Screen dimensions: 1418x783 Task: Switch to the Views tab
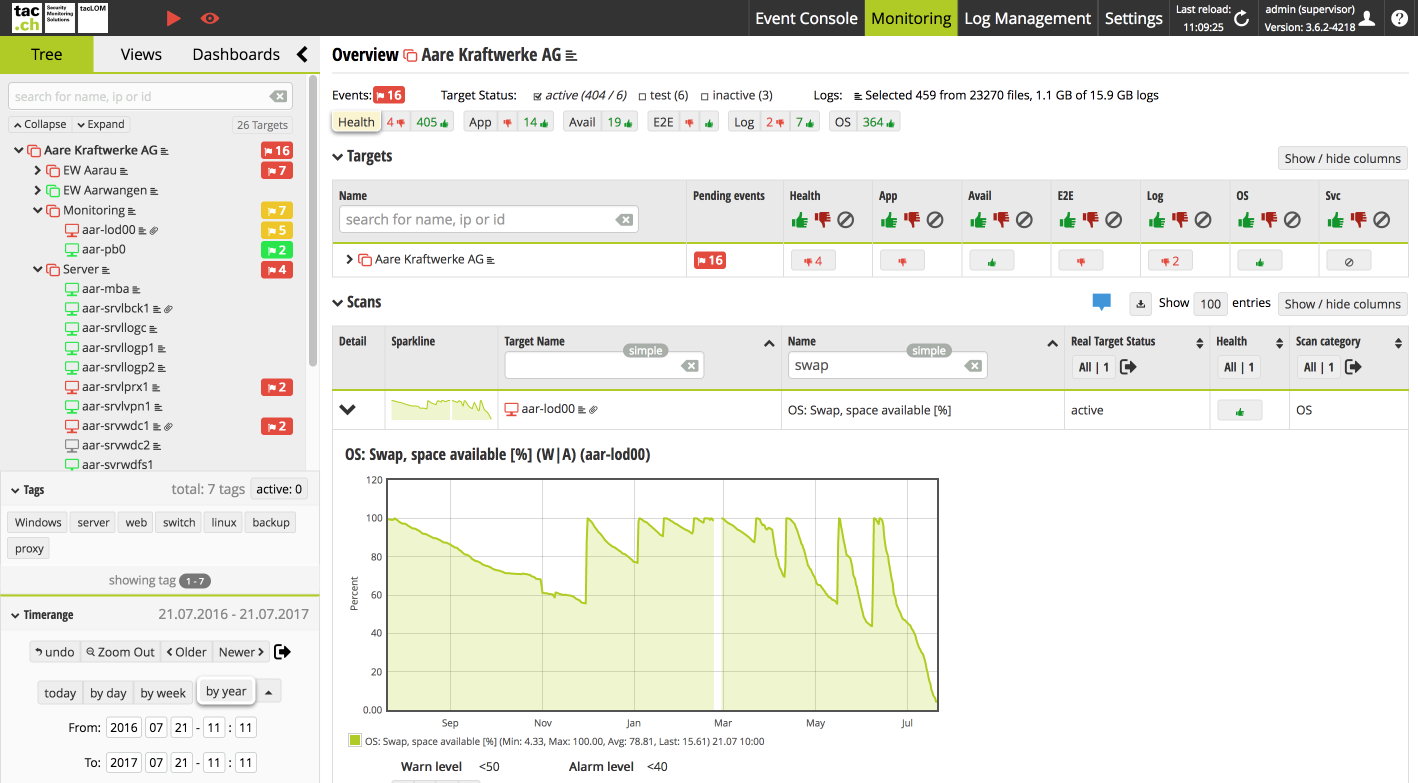tap(141, 54)
